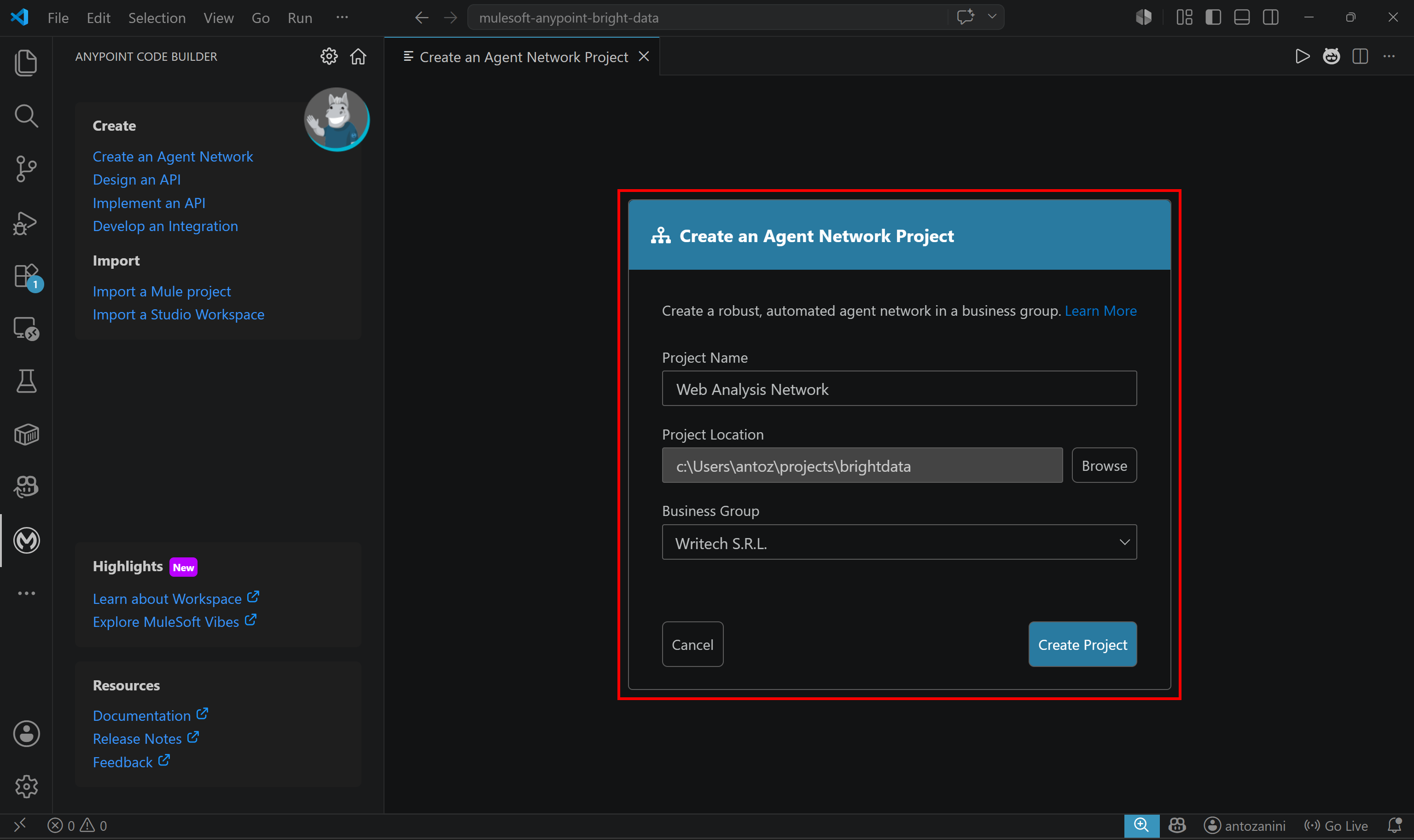Open the Search view in activity bar

(x=26, y=116)
